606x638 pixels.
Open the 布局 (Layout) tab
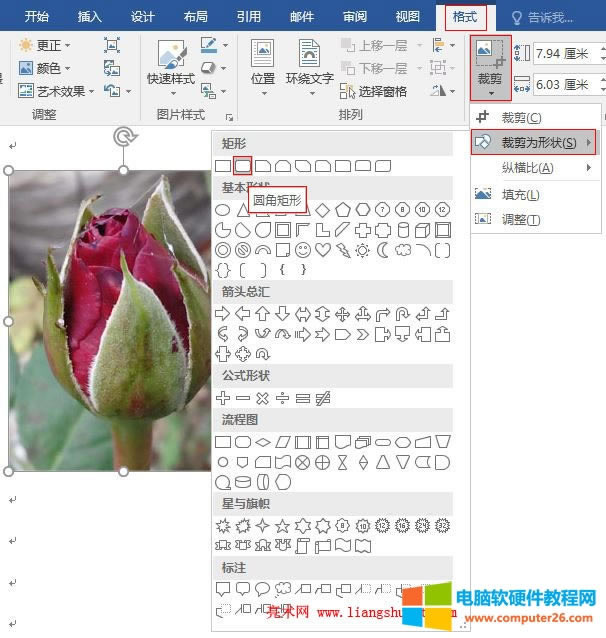click(x=196, y=16)
